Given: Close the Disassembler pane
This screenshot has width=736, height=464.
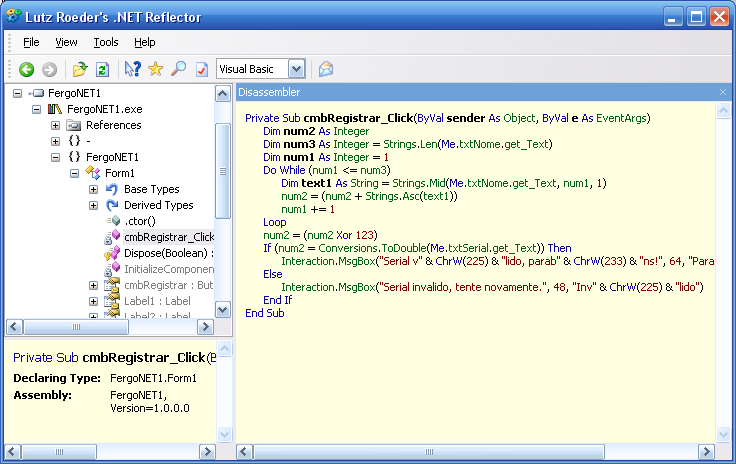Looking at the screenshot, I should (x=723, y=92).
